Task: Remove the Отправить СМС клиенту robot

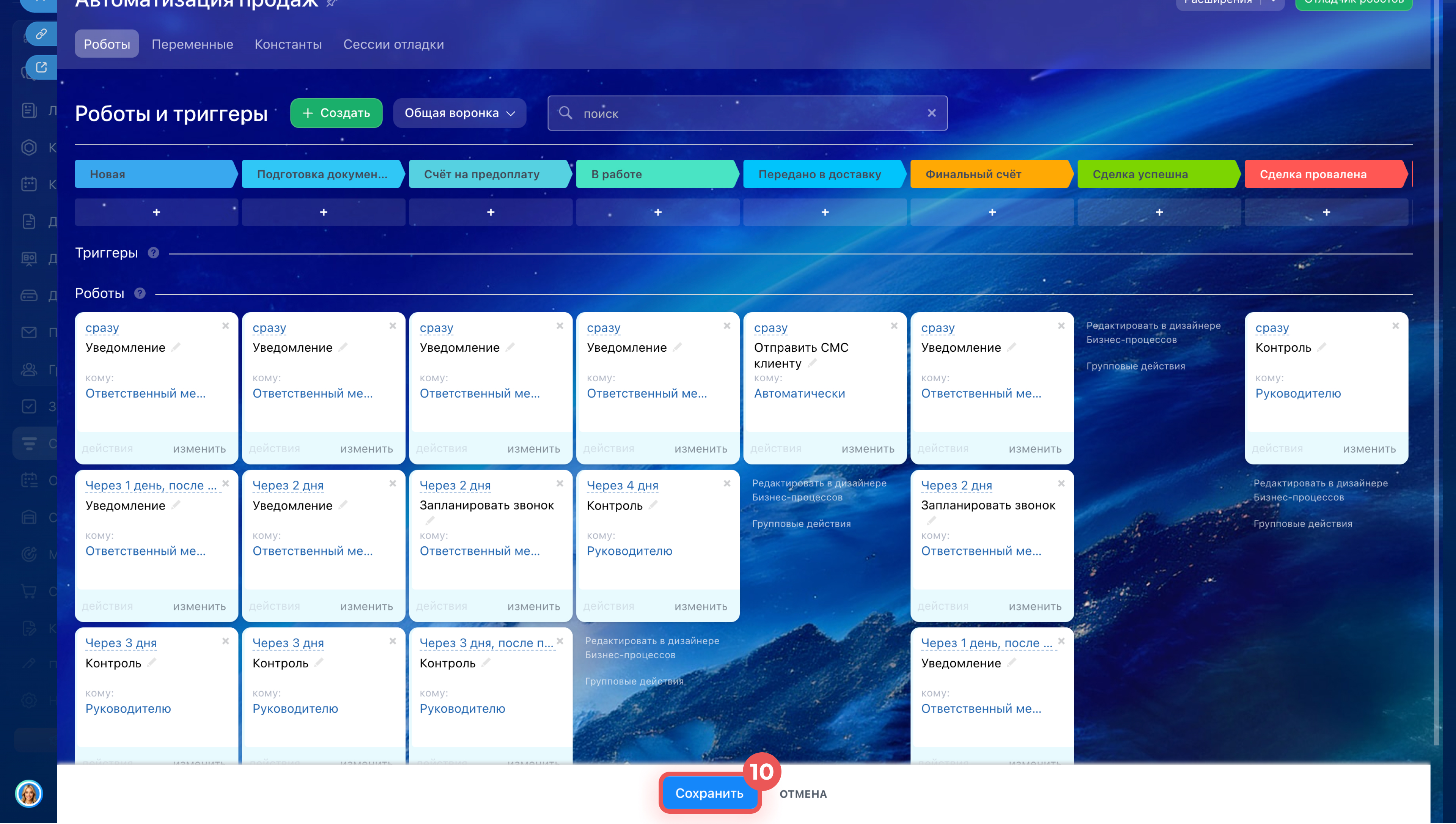Action: [894, 326]
